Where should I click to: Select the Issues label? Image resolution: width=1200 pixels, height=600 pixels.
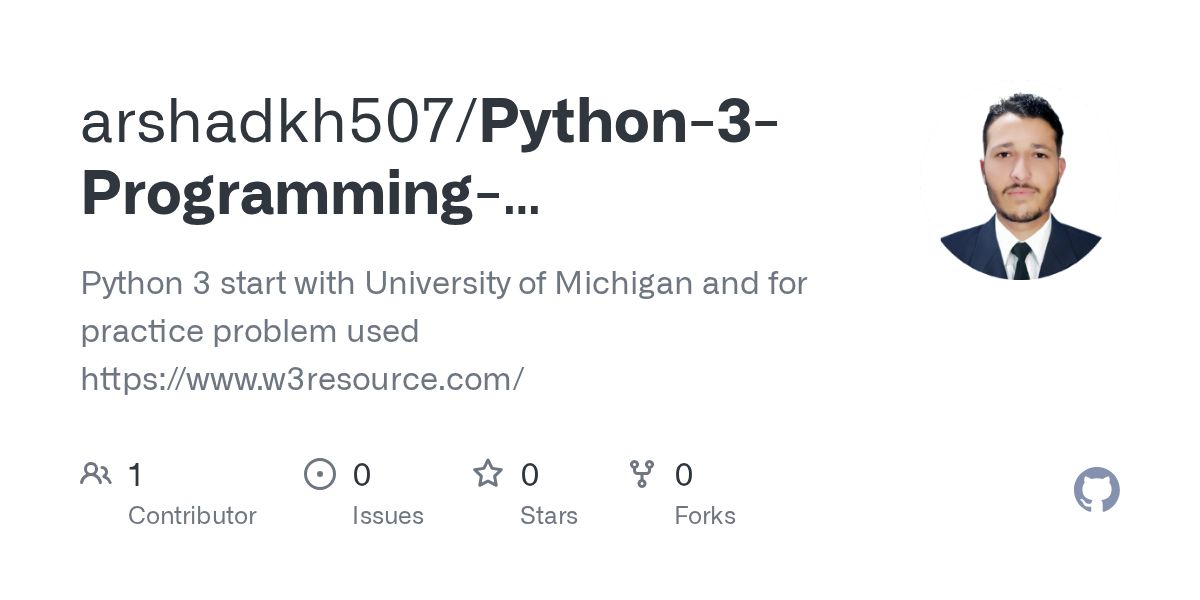tap(388, 516)
